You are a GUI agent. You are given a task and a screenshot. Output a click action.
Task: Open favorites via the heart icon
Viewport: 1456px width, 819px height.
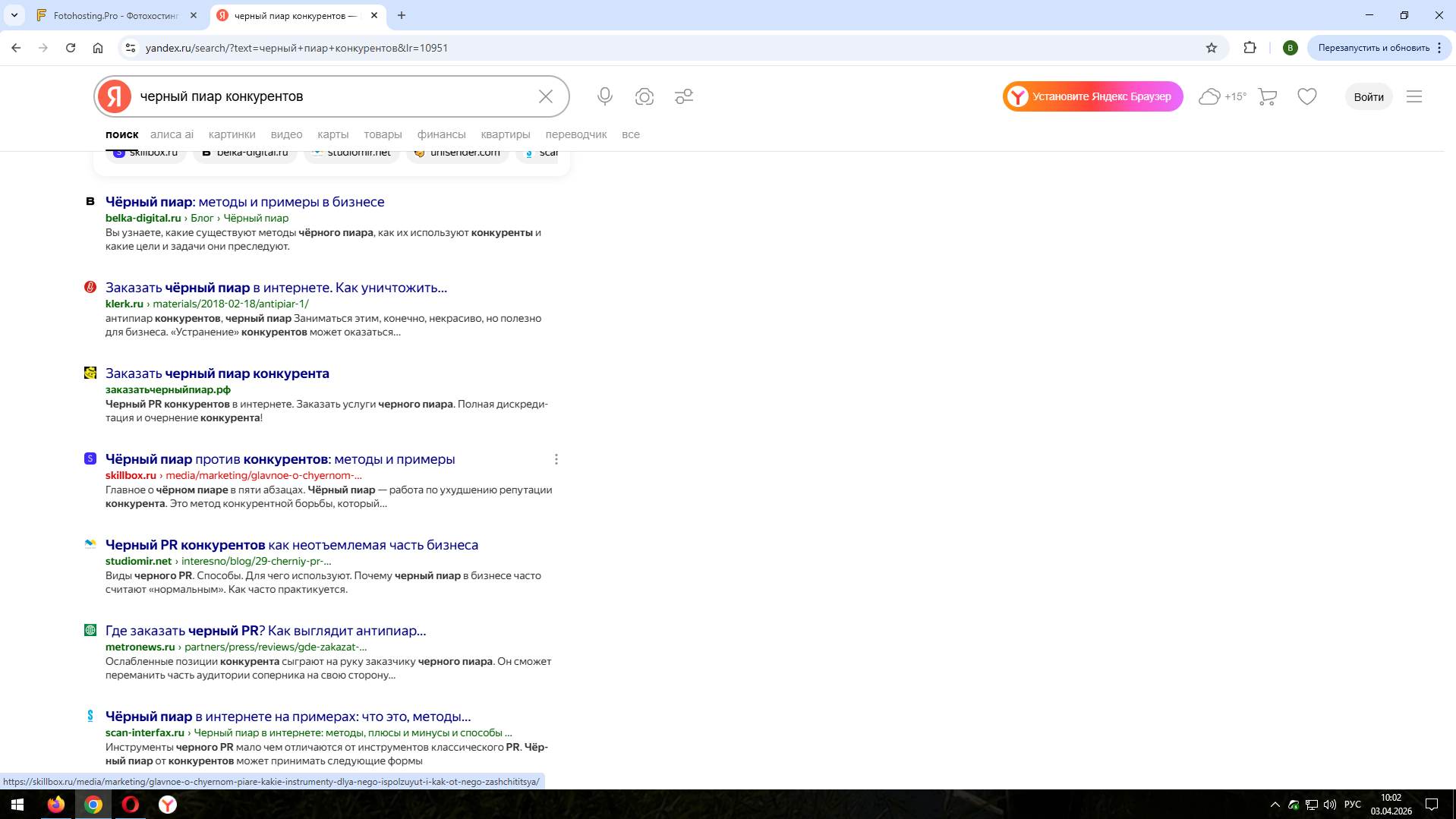[1307, 96]
